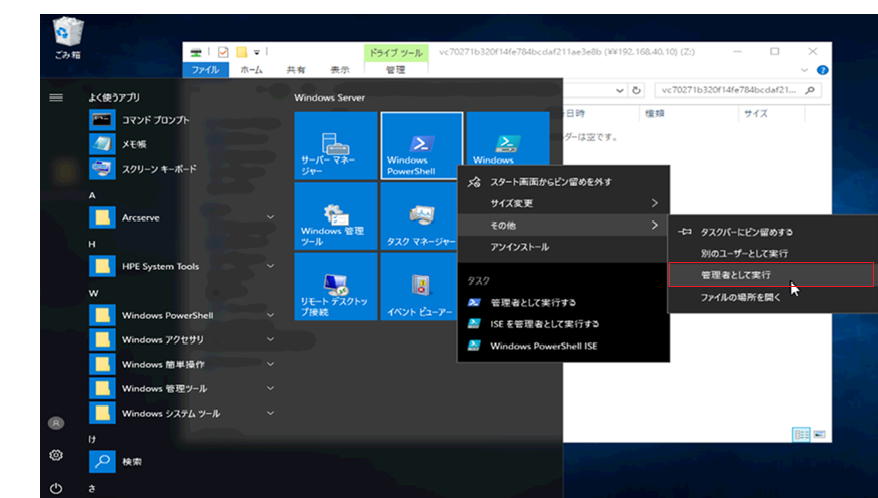Image resolution: width=878 pixels, height=498 pixels.
Task: Expand the Arcserve folder chevron
Action: [270, 217]
